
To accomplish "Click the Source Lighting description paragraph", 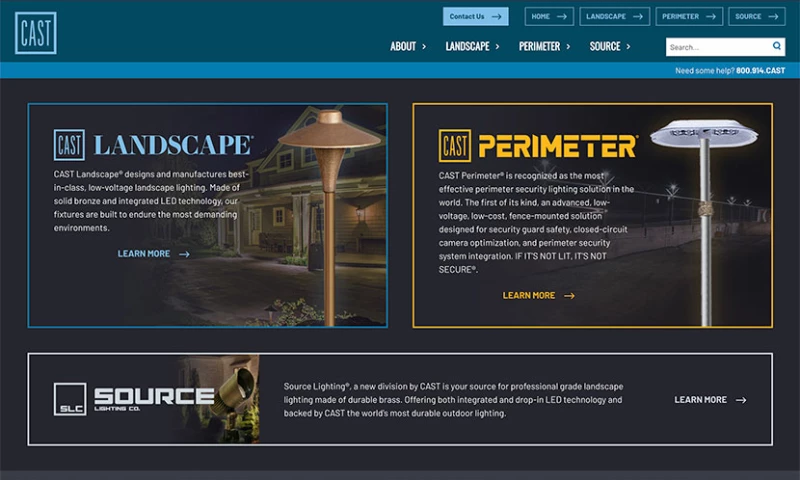I will [454, 400].
